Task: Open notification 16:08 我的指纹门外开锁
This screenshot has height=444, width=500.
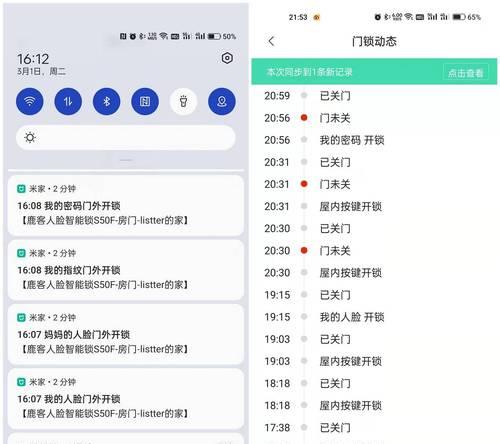Action: (x=126, y=269)
